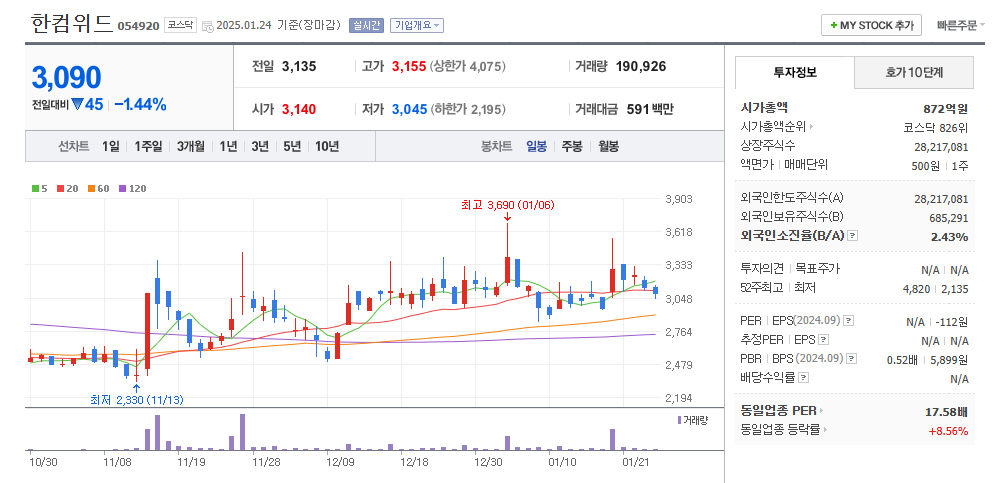Click the 3,618 price axis label

coord(679,232)
